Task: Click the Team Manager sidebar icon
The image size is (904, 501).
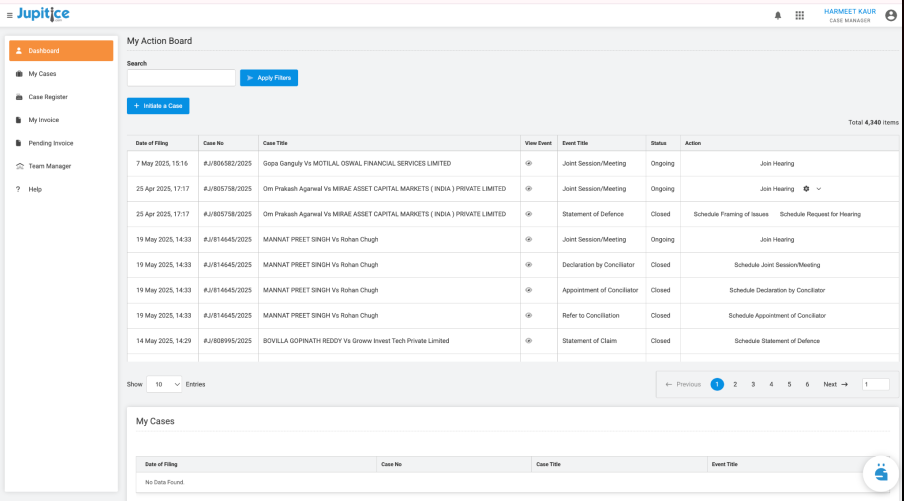Action: [19, 166]
